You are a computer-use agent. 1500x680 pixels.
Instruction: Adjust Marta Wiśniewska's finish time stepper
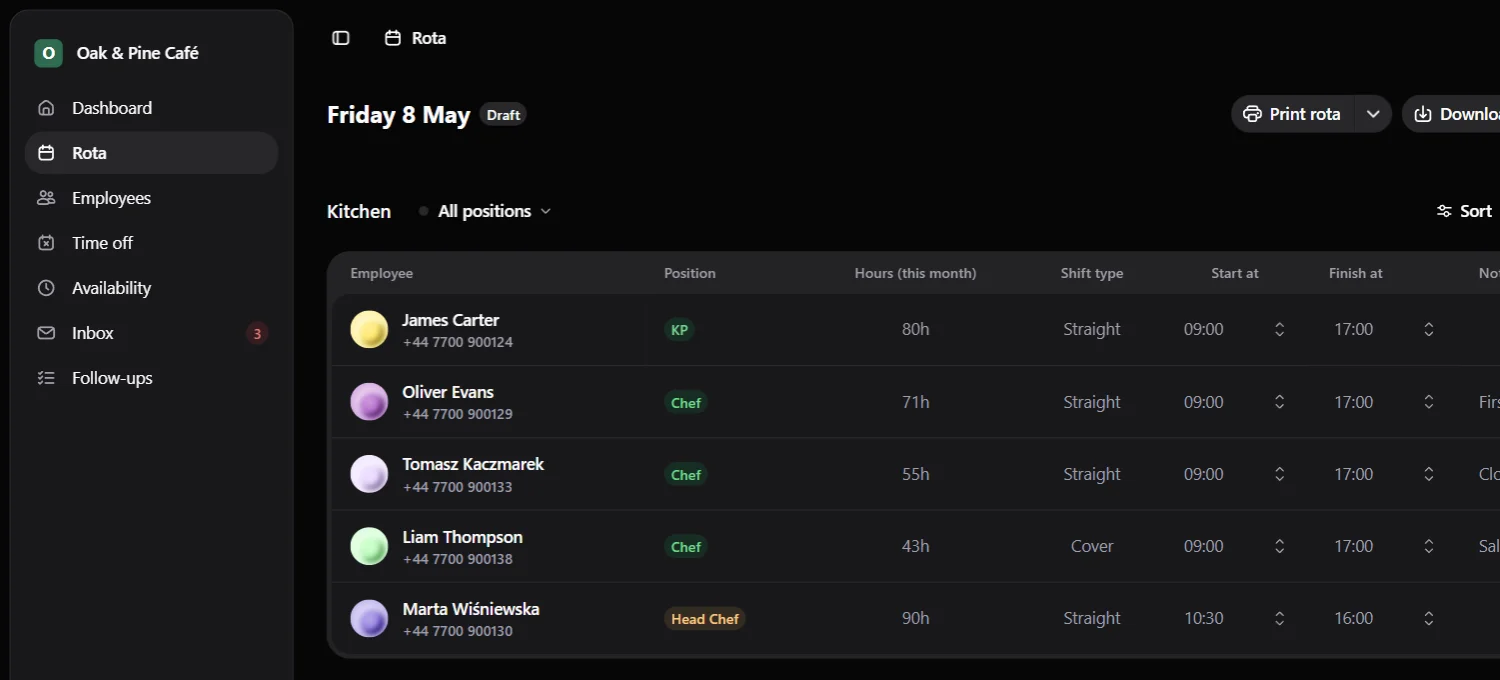(1429, 618)
